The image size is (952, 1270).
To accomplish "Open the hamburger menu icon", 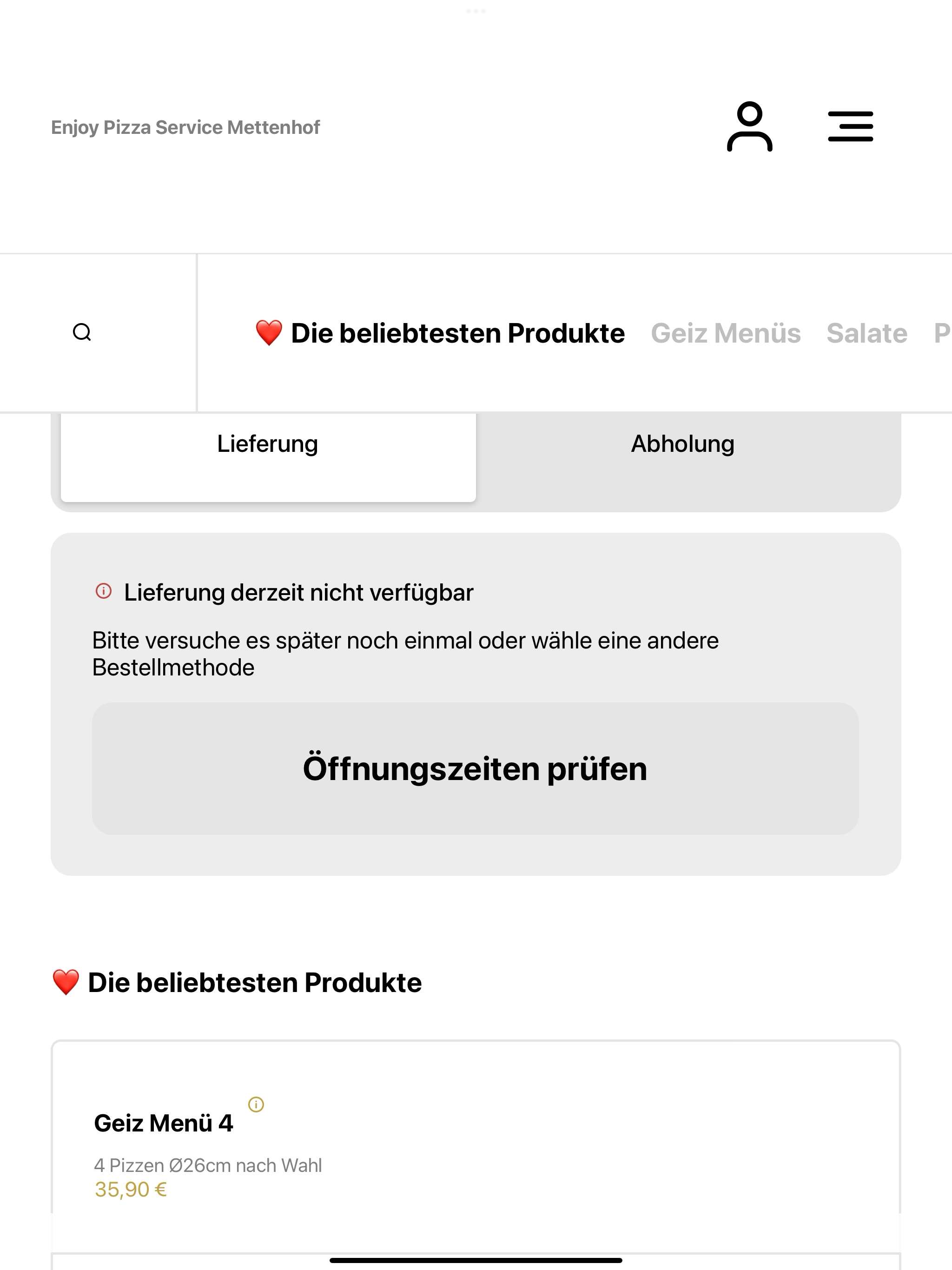I will click(x=850, y=126).
